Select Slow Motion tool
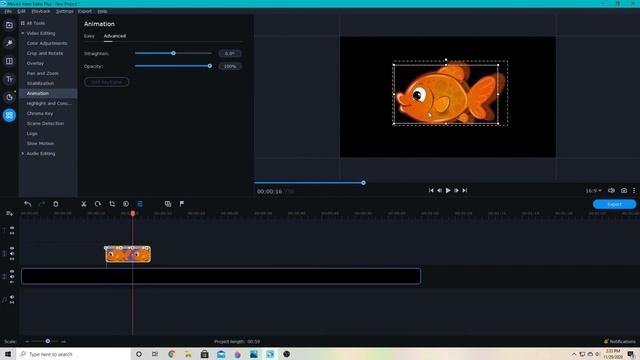 click(x=40, y=144)
